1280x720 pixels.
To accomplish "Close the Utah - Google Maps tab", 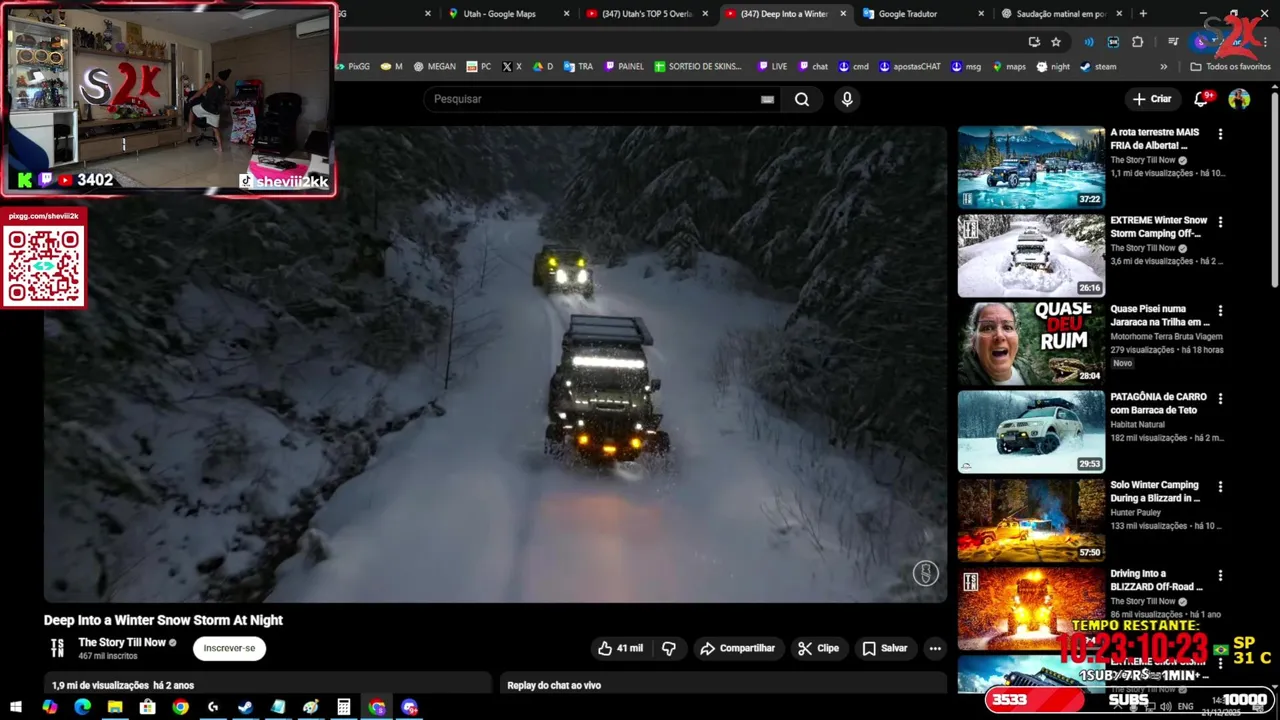I will click(x=567, y=14).
